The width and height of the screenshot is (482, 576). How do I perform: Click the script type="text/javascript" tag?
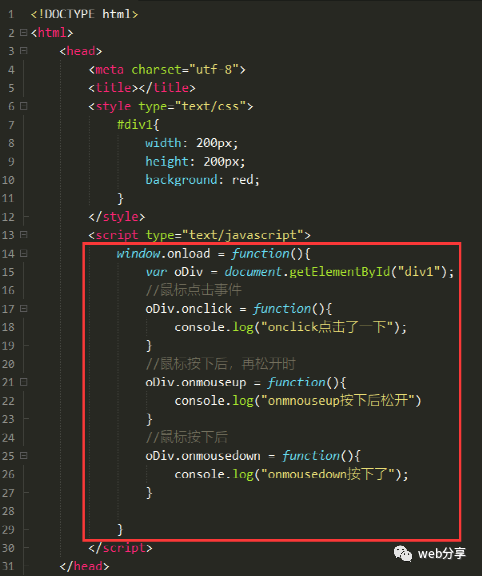[199, 235]
